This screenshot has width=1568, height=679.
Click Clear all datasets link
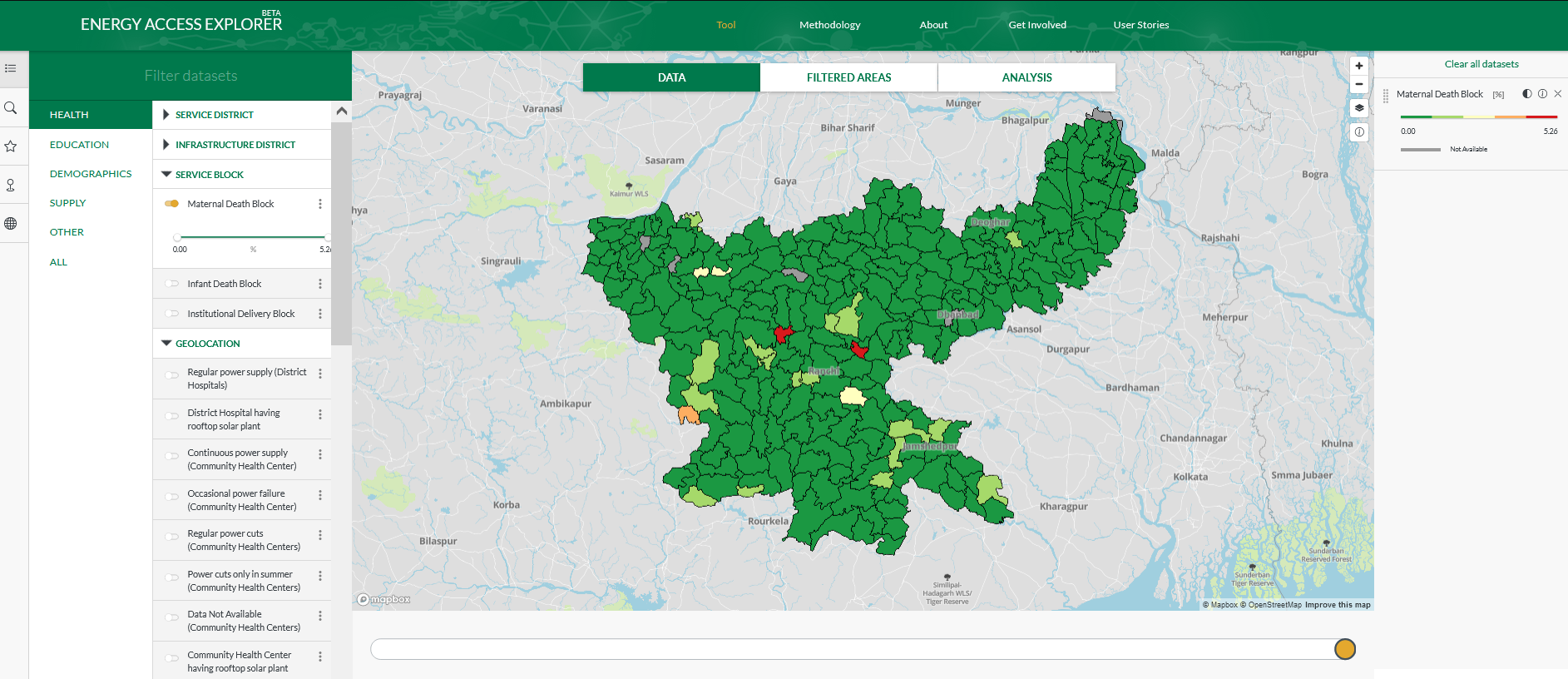point(1481,64)
